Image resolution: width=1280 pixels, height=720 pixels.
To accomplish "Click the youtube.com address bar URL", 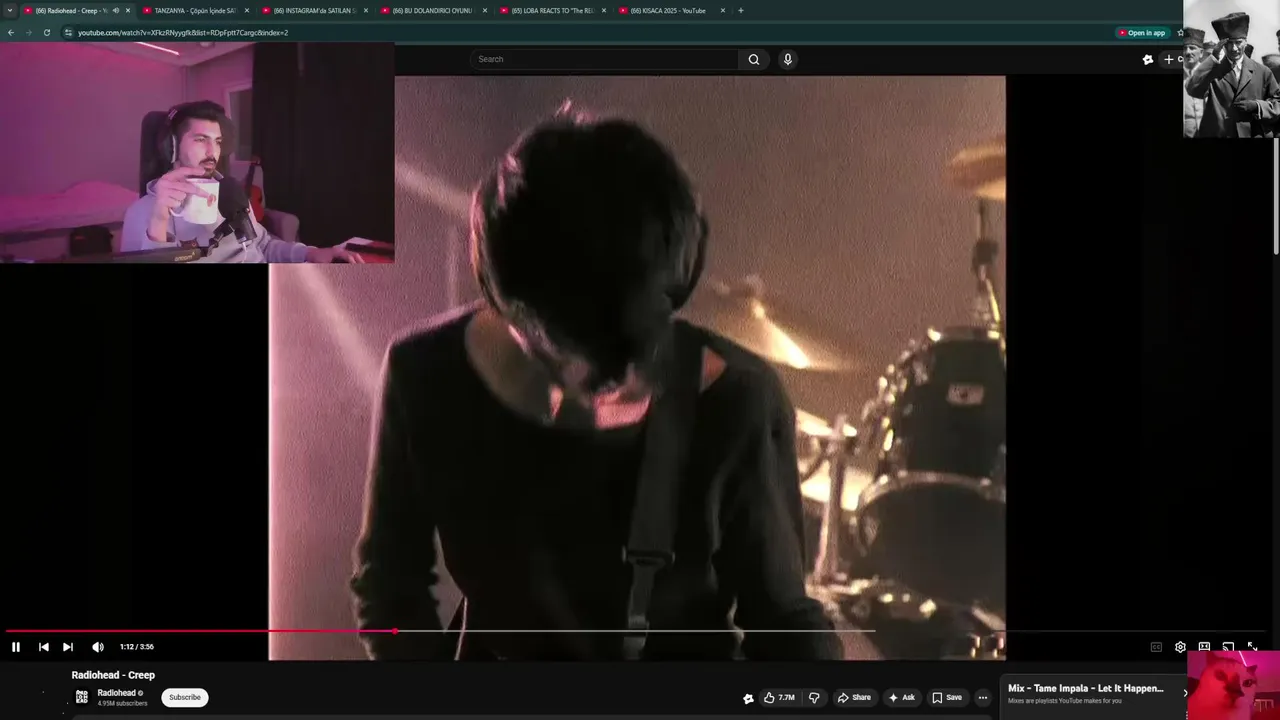I will click(x=183, y=33).
